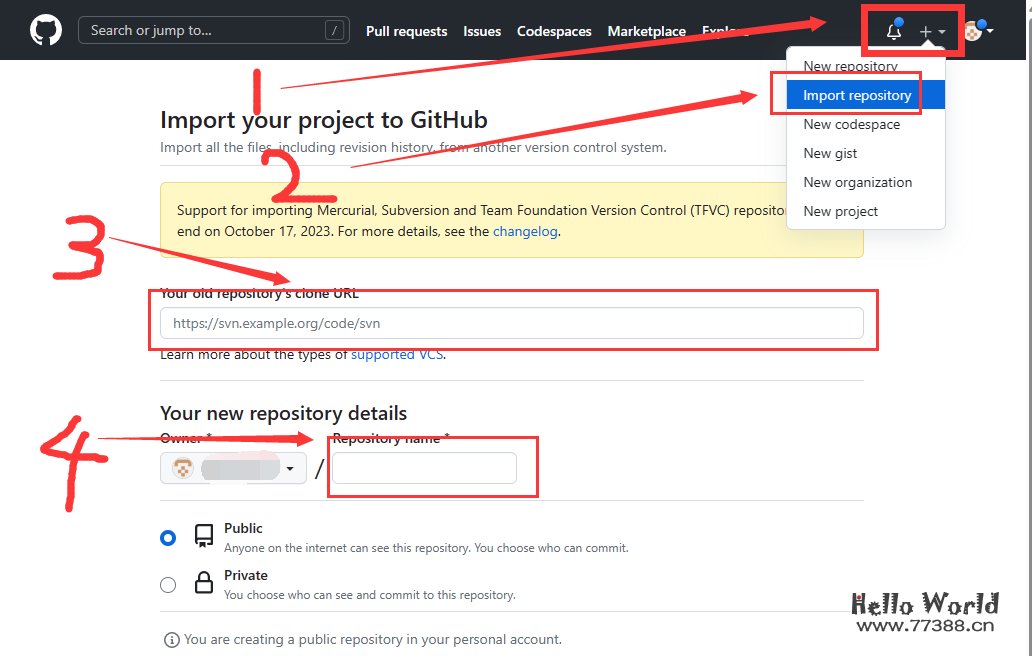This screenshot has width=1032, height=656.
Task: Choose New organization in the menu
Action: point(857,183)
